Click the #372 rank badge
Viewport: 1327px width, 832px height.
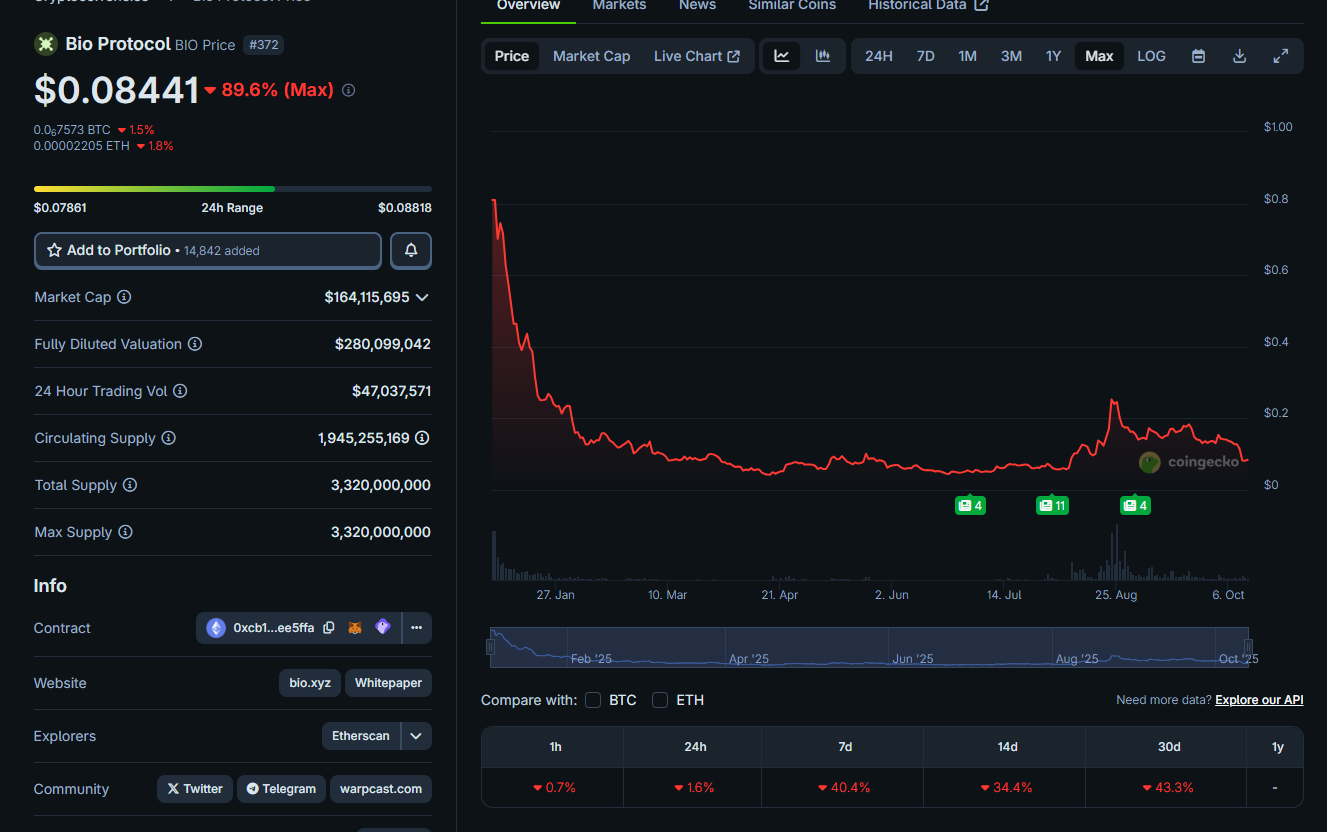click(263, 45)
